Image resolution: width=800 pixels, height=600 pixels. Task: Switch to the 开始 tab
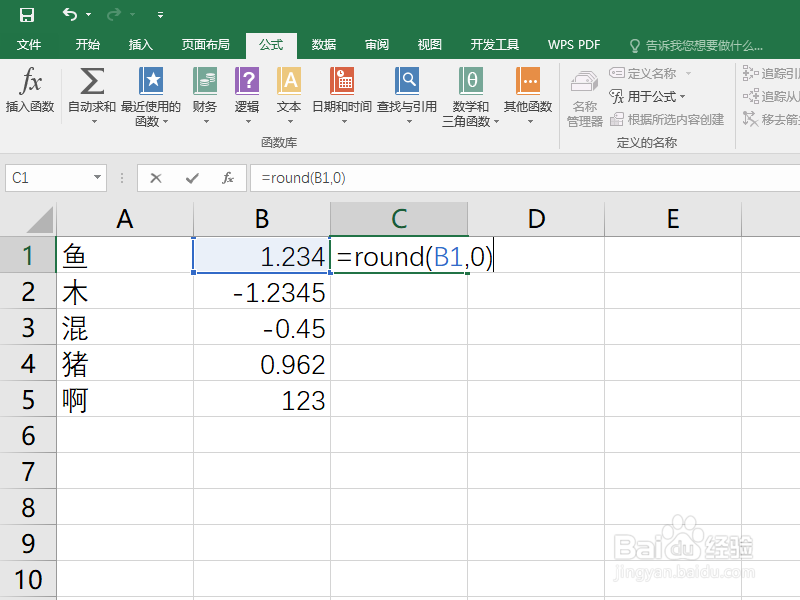tap(87, 45)
